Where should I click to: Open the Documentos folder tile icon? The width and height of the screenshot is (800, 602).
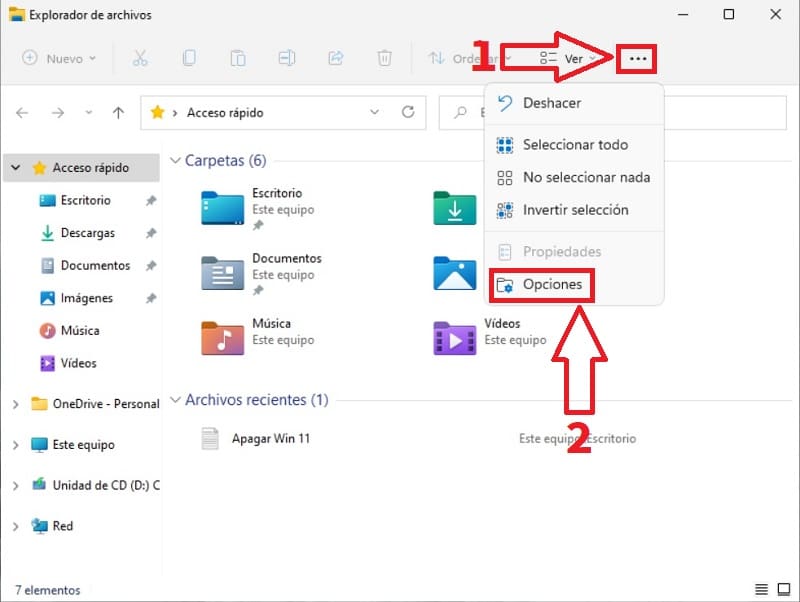(x=222, y=273)
